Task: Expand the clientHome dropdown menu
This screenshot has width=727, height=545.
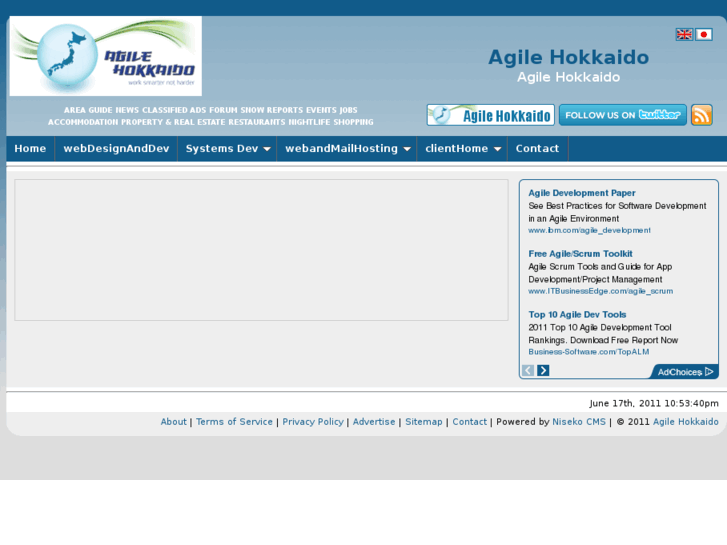Action: coord(462,148)
